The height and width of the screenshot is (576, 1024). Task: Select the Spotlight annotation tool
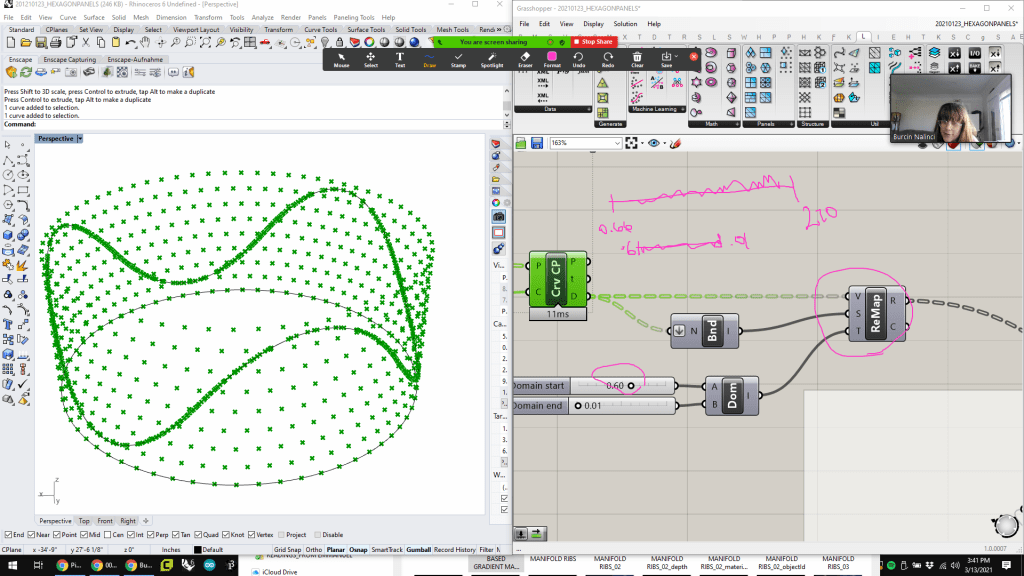point(491,58)
